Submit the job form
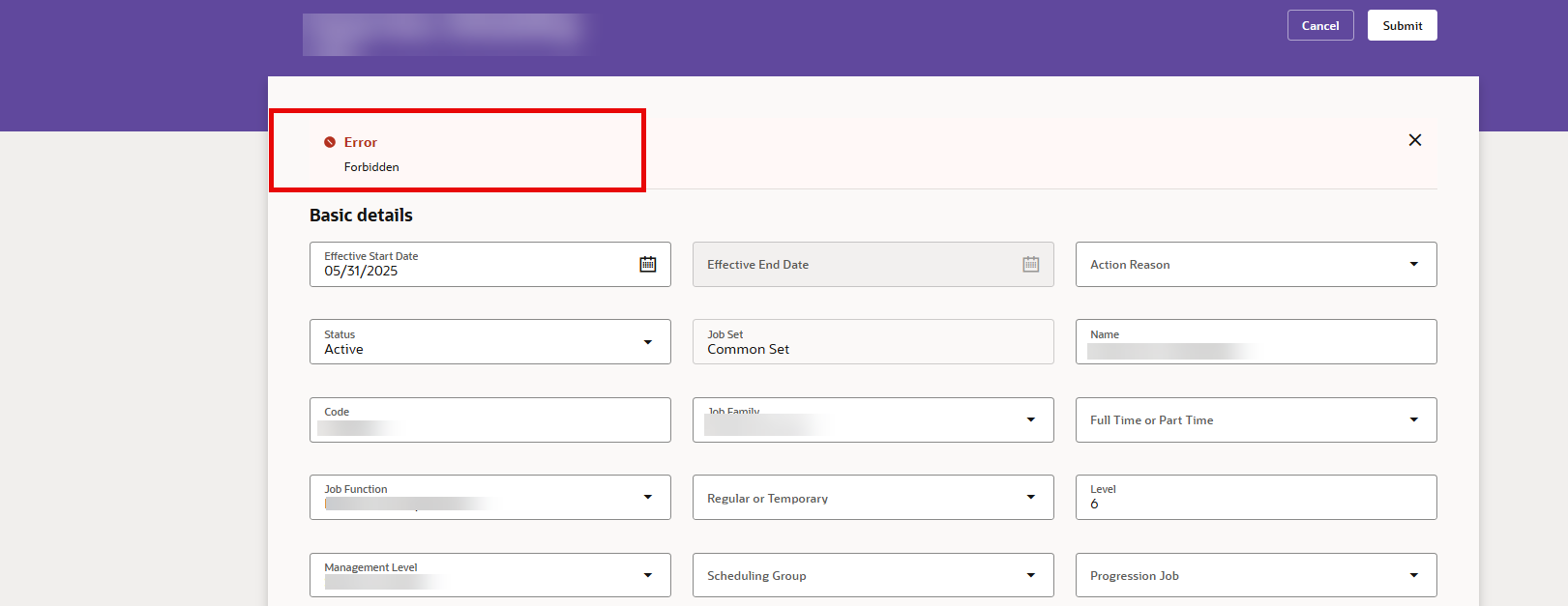This screenshot has height=606, width=1568. pos(1402,25)
